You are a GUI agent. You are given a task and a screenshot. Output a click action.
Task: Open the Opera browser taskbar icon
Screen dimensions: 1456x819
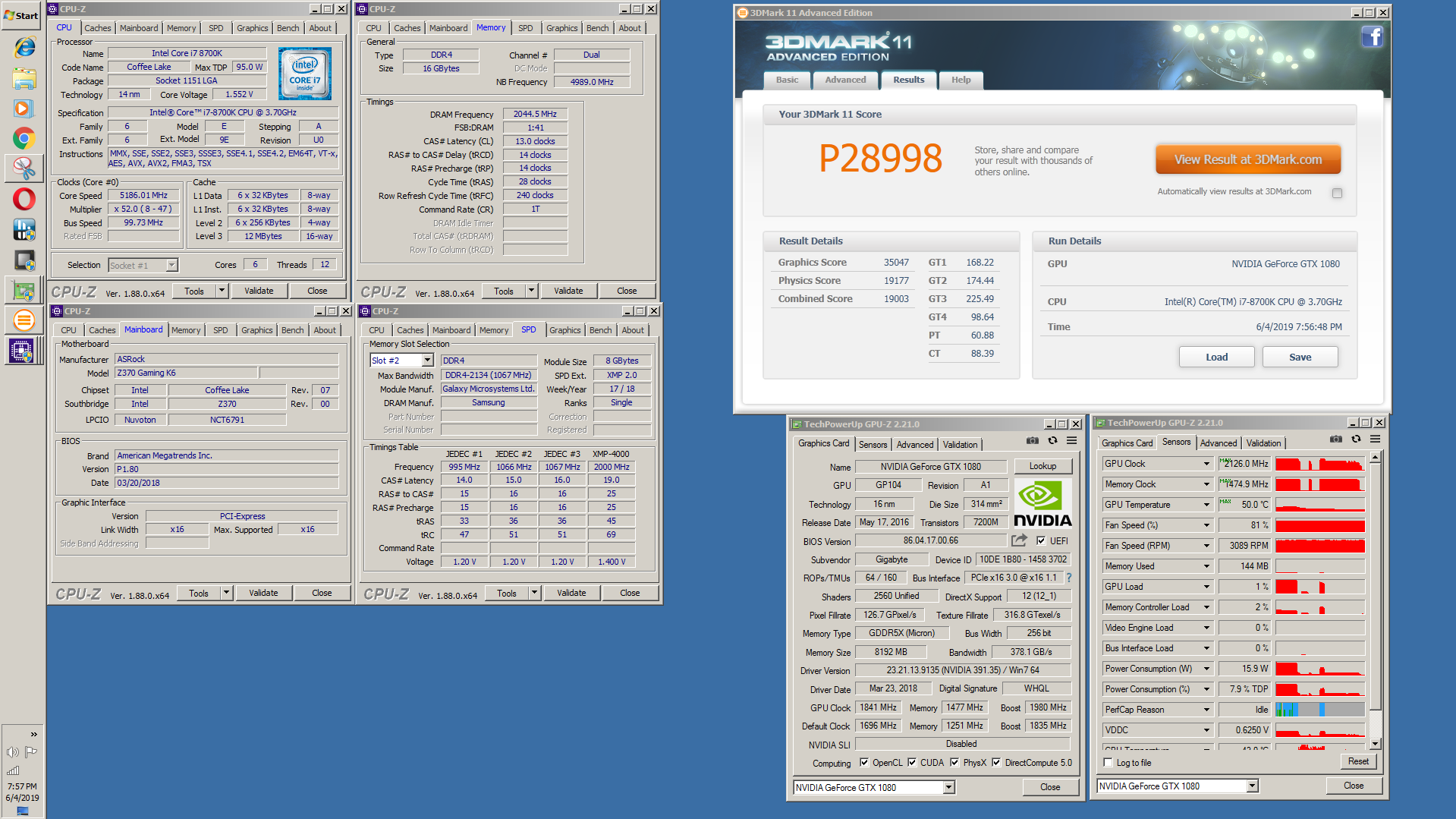24,199
